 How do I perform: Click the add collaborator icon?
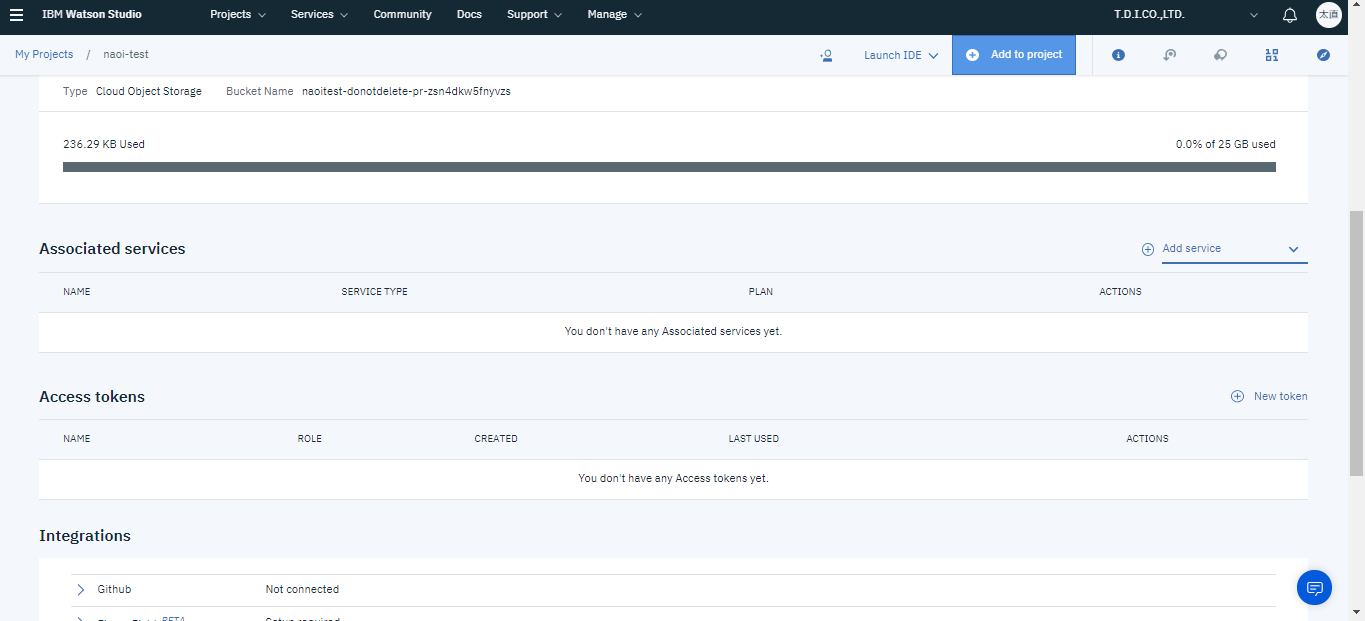(x=826, y=55)
